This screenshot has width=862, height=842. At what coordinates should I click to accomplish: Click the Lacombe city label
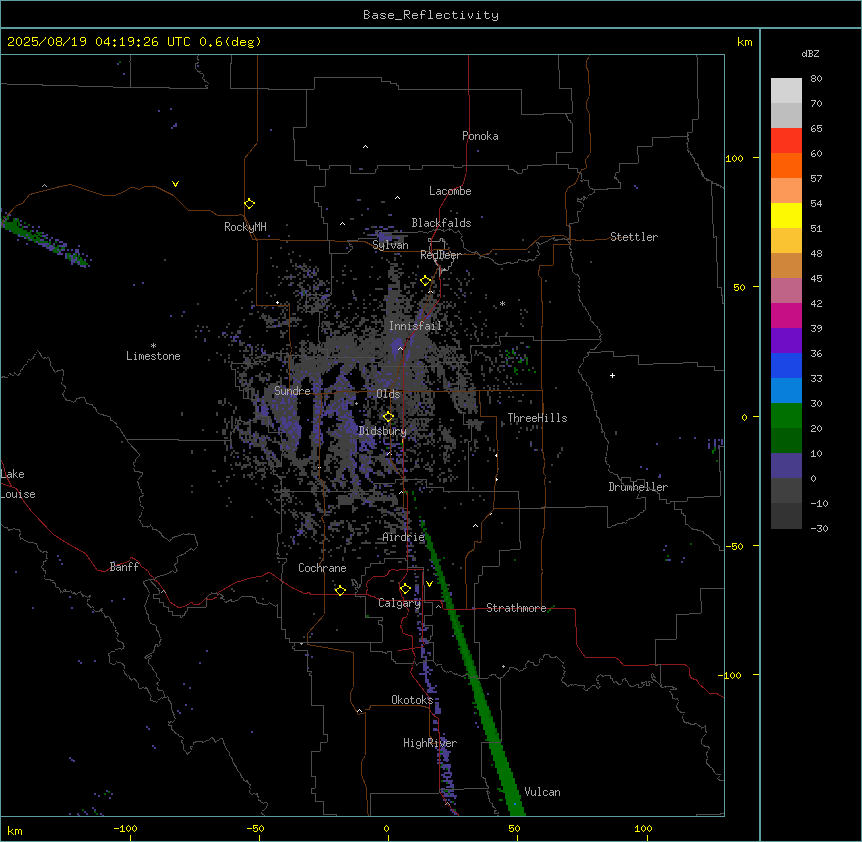(450, 191)
